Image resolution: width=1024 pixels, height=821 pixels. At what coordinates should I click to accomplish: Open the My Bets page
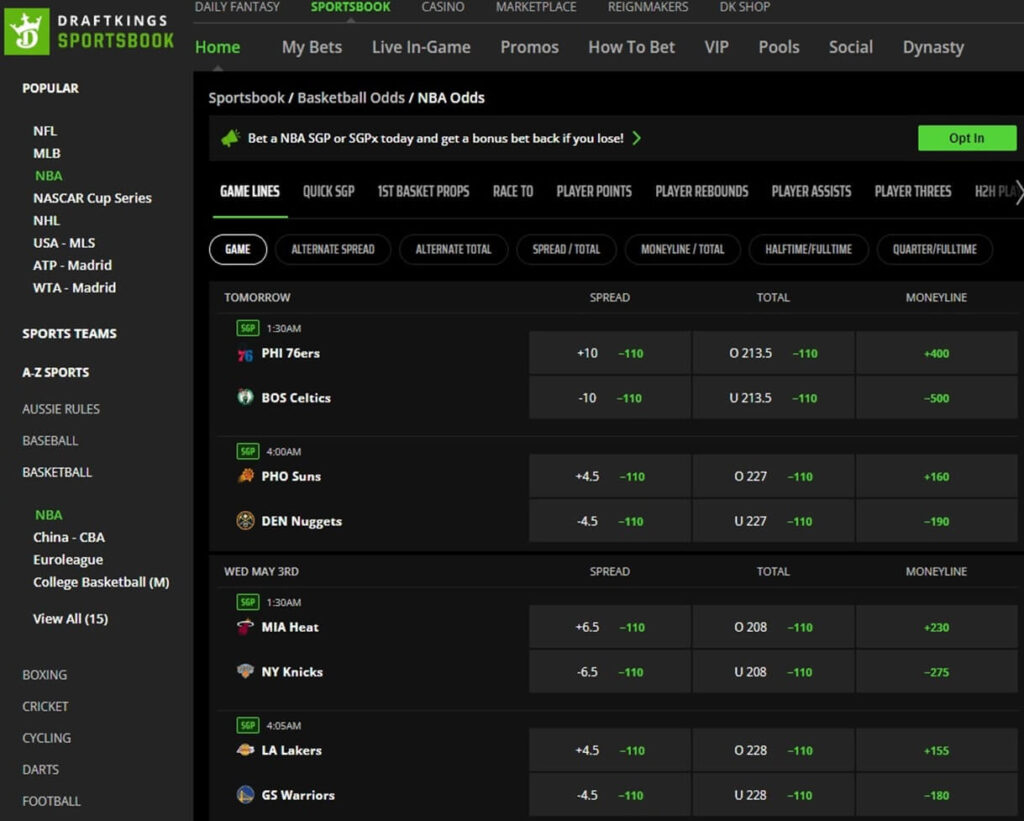[312, 47]
